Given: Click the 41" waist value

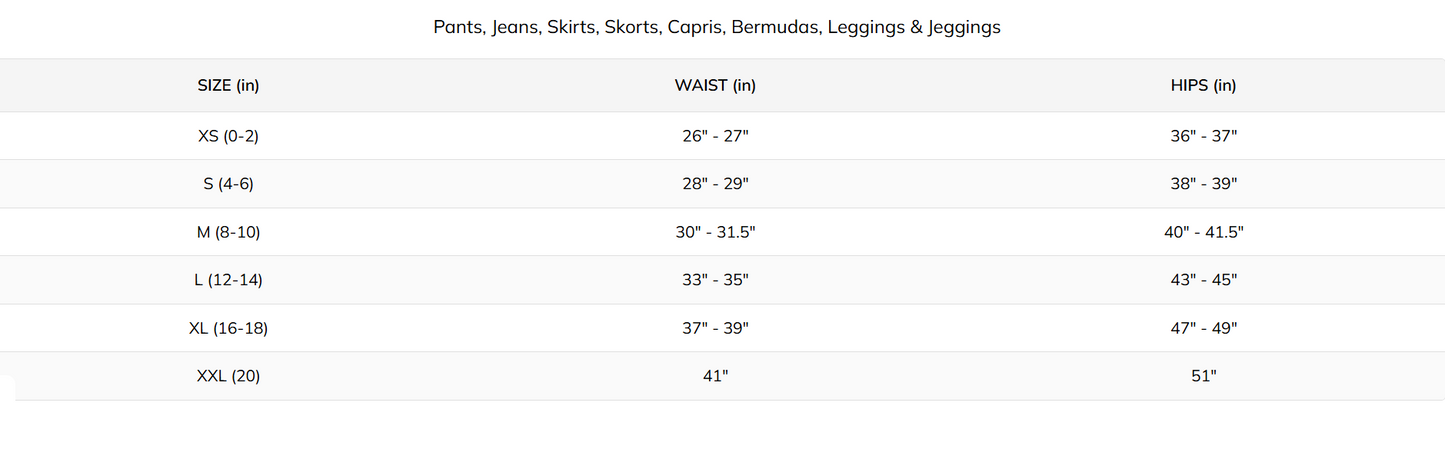Looking at the screenshot, I should tap(715, 376).
